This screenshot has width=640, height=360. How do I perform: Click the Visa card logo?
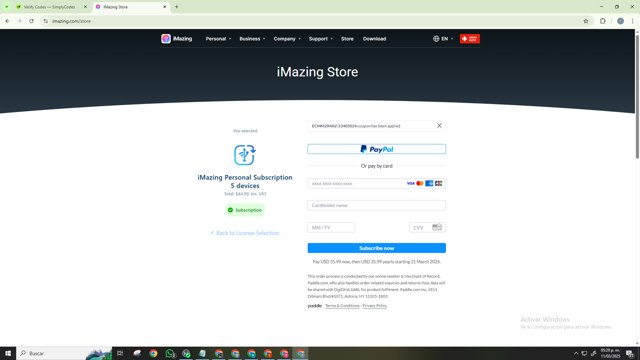pyautogui.click(x=411, y=184)
